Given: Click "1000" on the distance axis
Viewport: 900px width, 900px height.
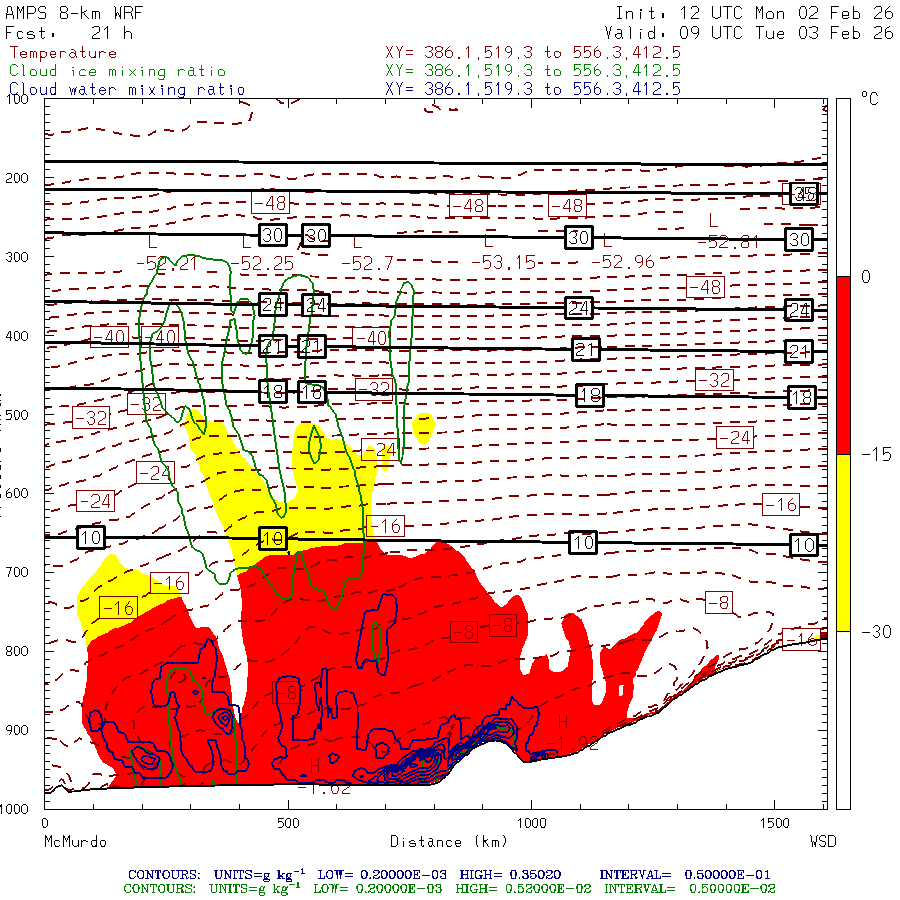Looking at the screenshot, I should click(x=532, y=824).
